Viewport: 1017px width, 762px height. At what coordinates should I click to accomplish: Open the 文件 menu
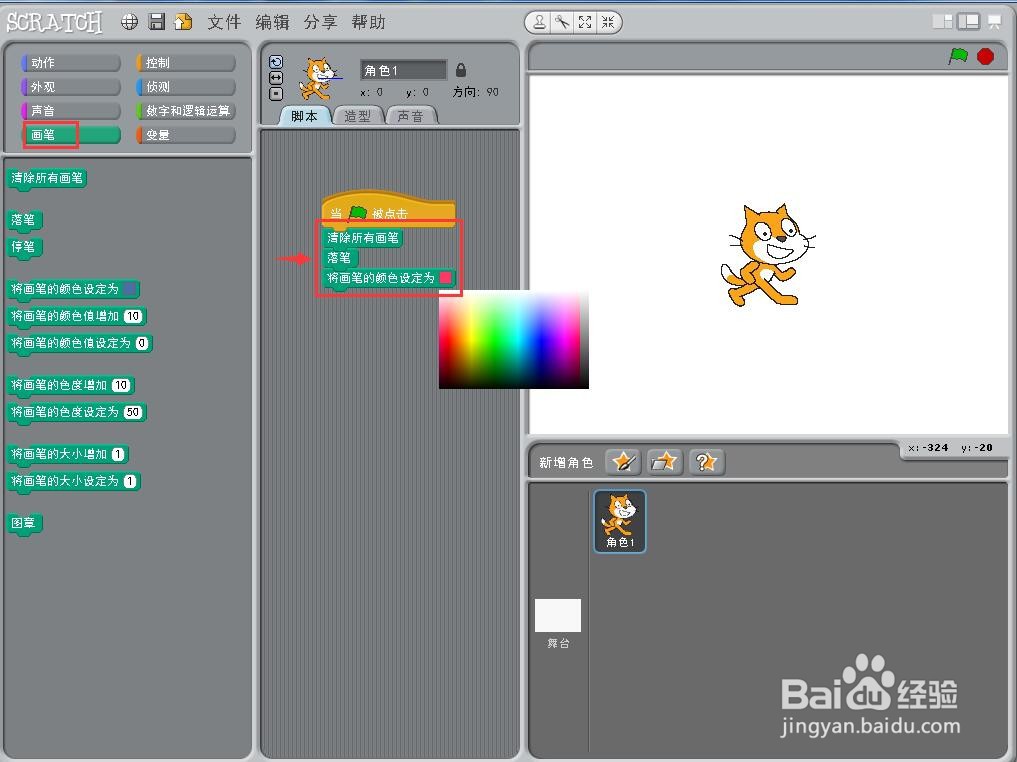(223, 21)
